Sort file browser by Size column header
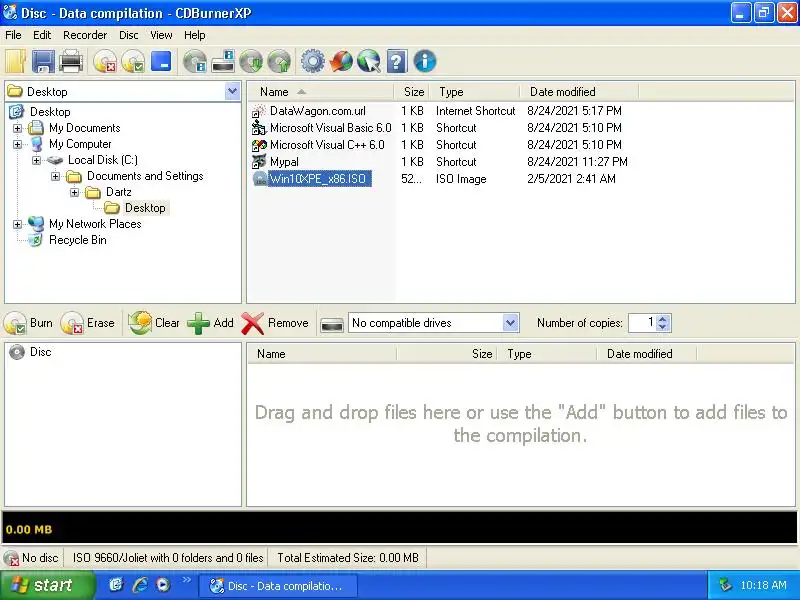Viewport: 800px width, 600px height. click(411, 92)
